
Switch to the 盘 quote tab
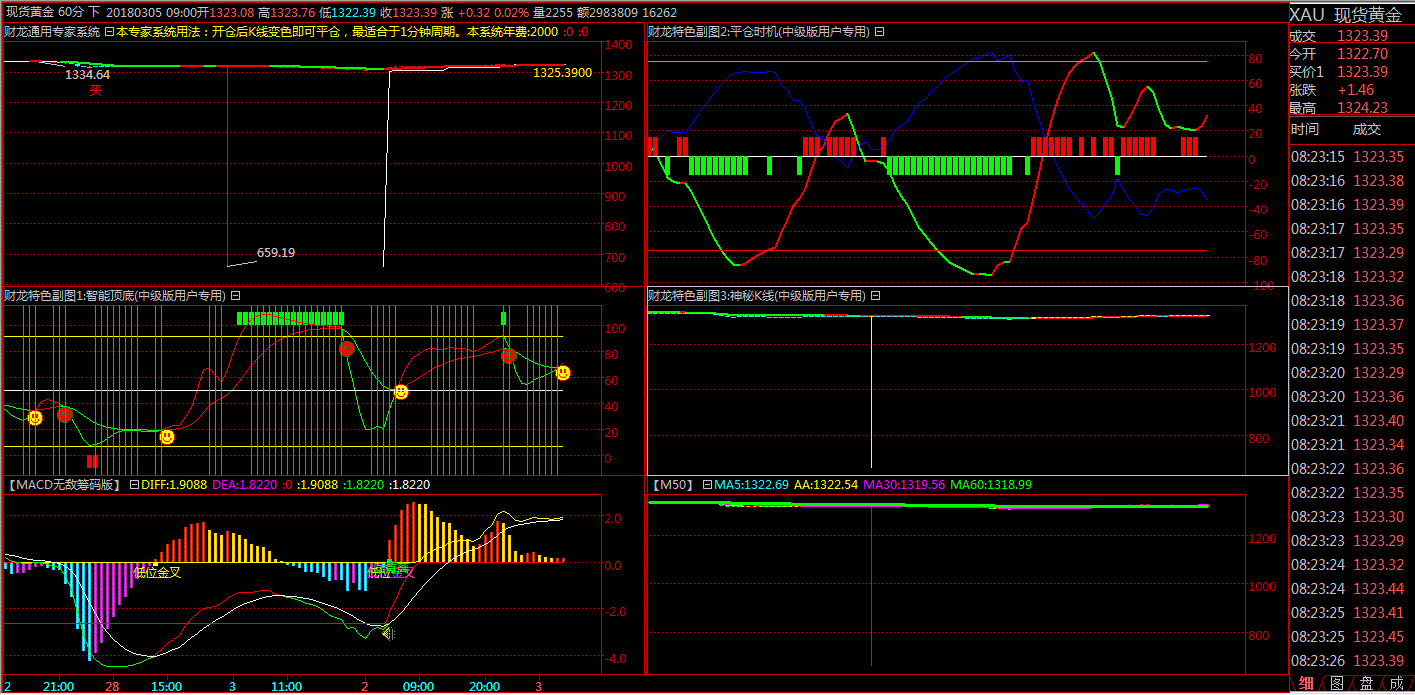coord(1366,684)
